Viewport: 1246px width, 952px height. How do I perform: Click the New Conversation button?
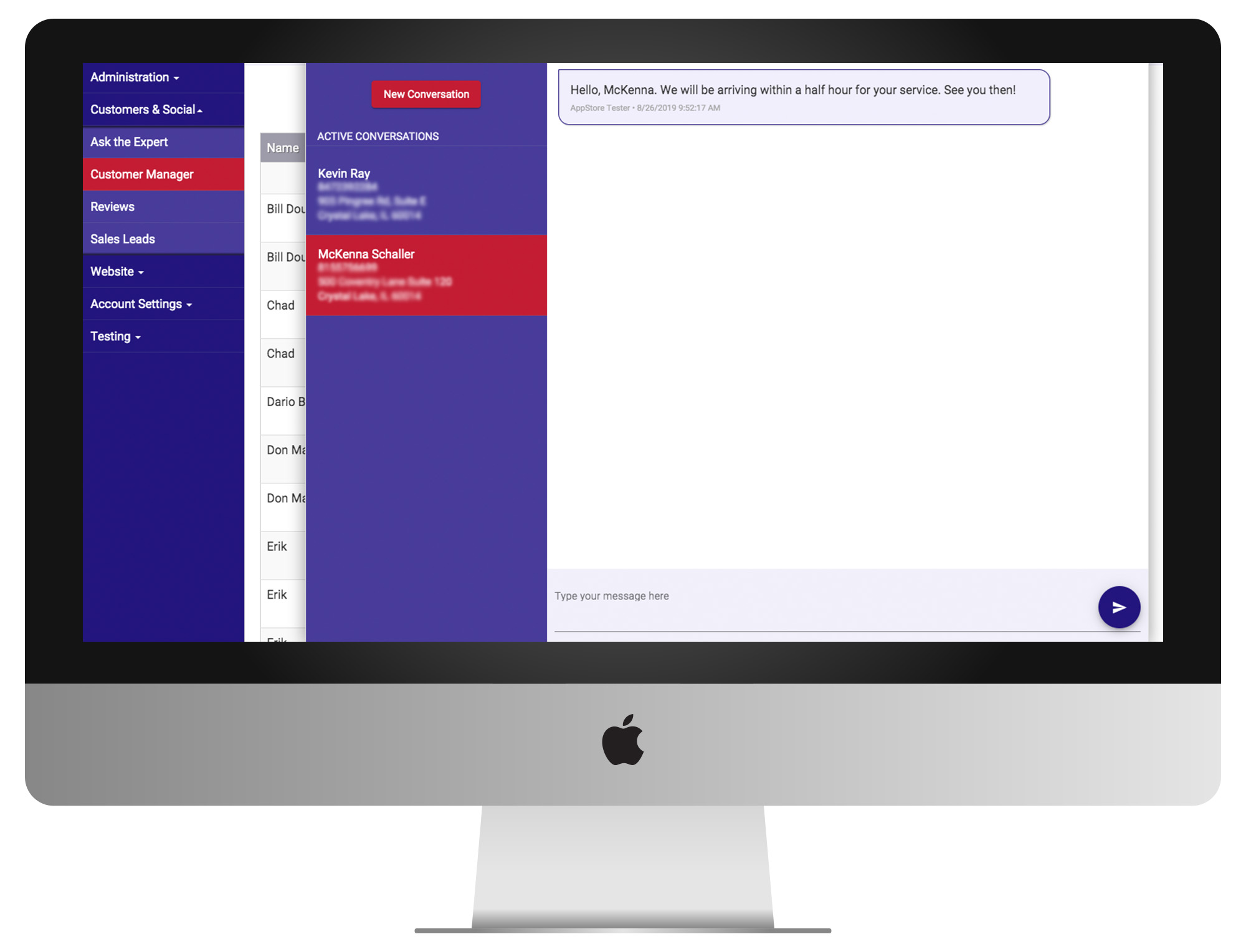(425, 94)
